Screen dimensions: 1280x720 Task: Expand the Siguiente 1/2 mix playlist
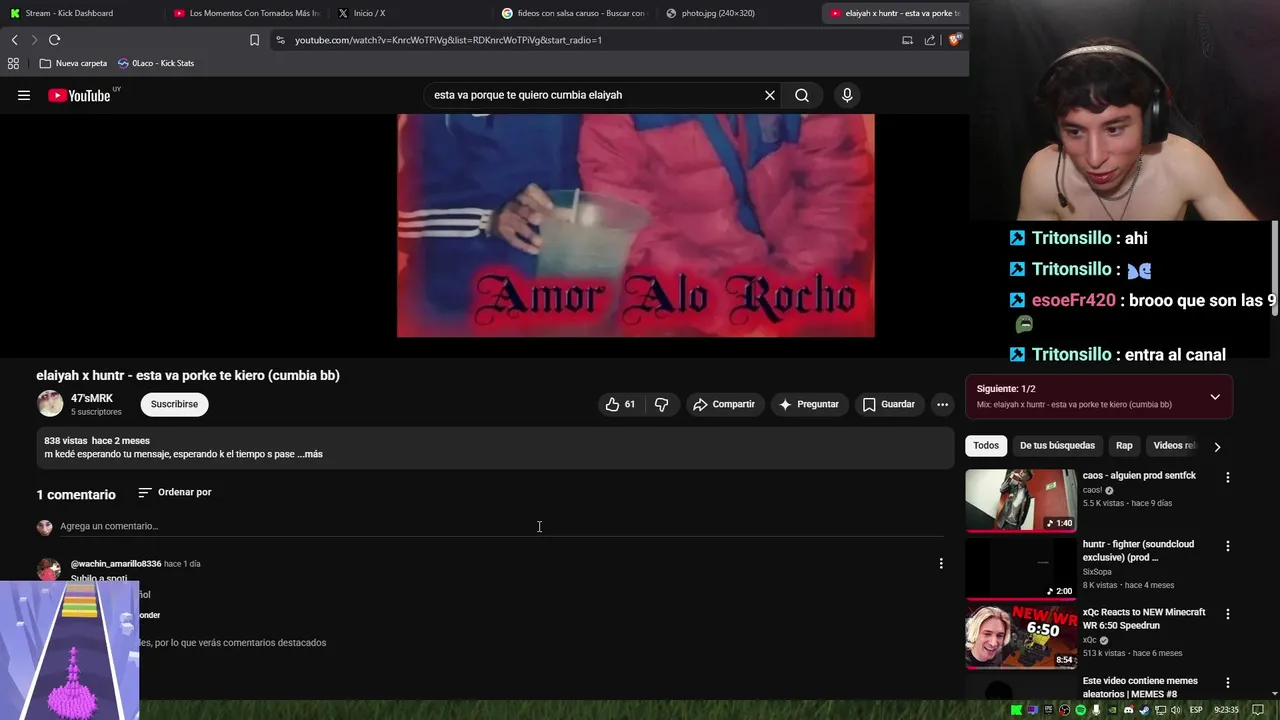[1215, 397]
